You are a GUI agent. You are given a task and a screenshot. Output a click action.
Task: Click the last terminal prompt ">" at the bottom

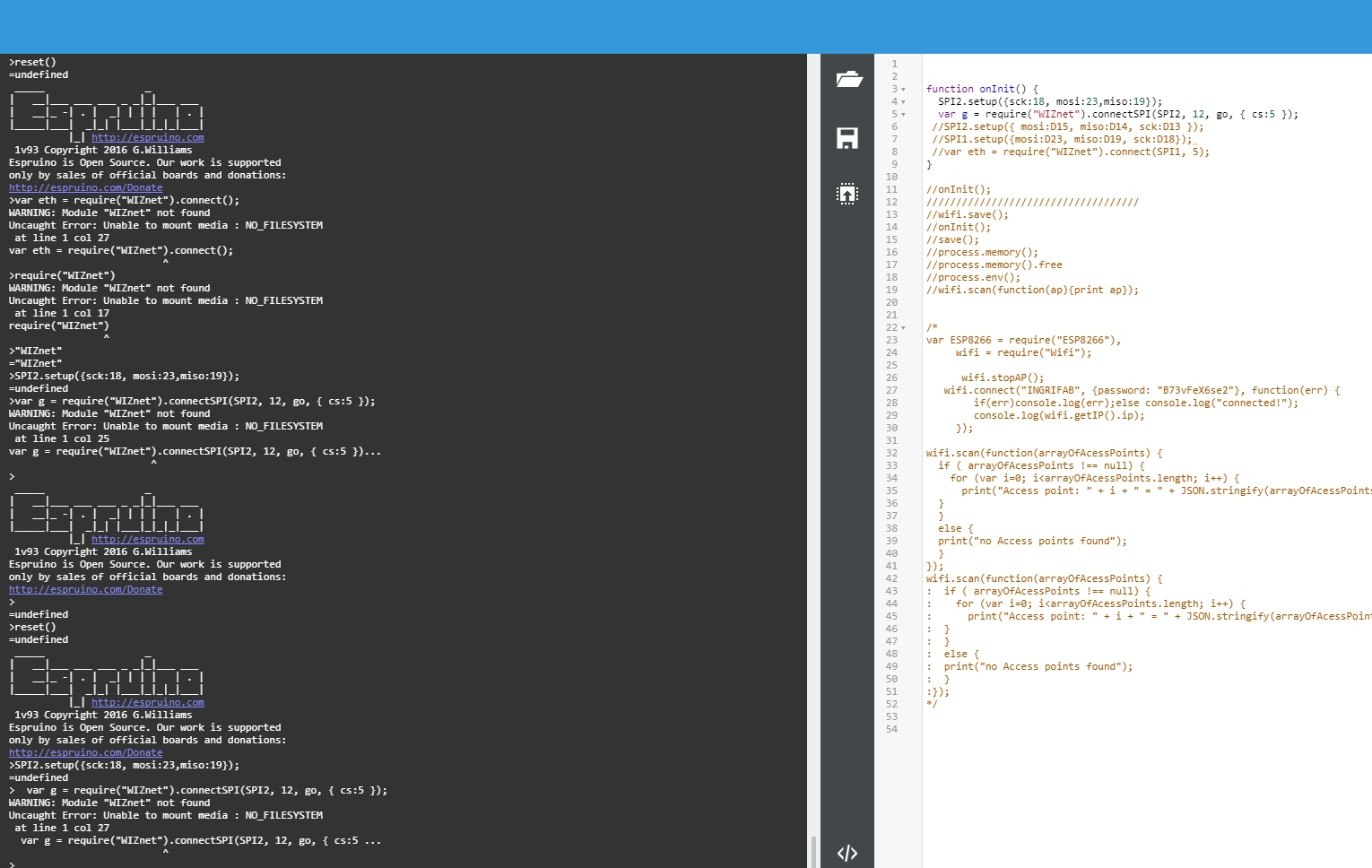(x=12, y=864)
